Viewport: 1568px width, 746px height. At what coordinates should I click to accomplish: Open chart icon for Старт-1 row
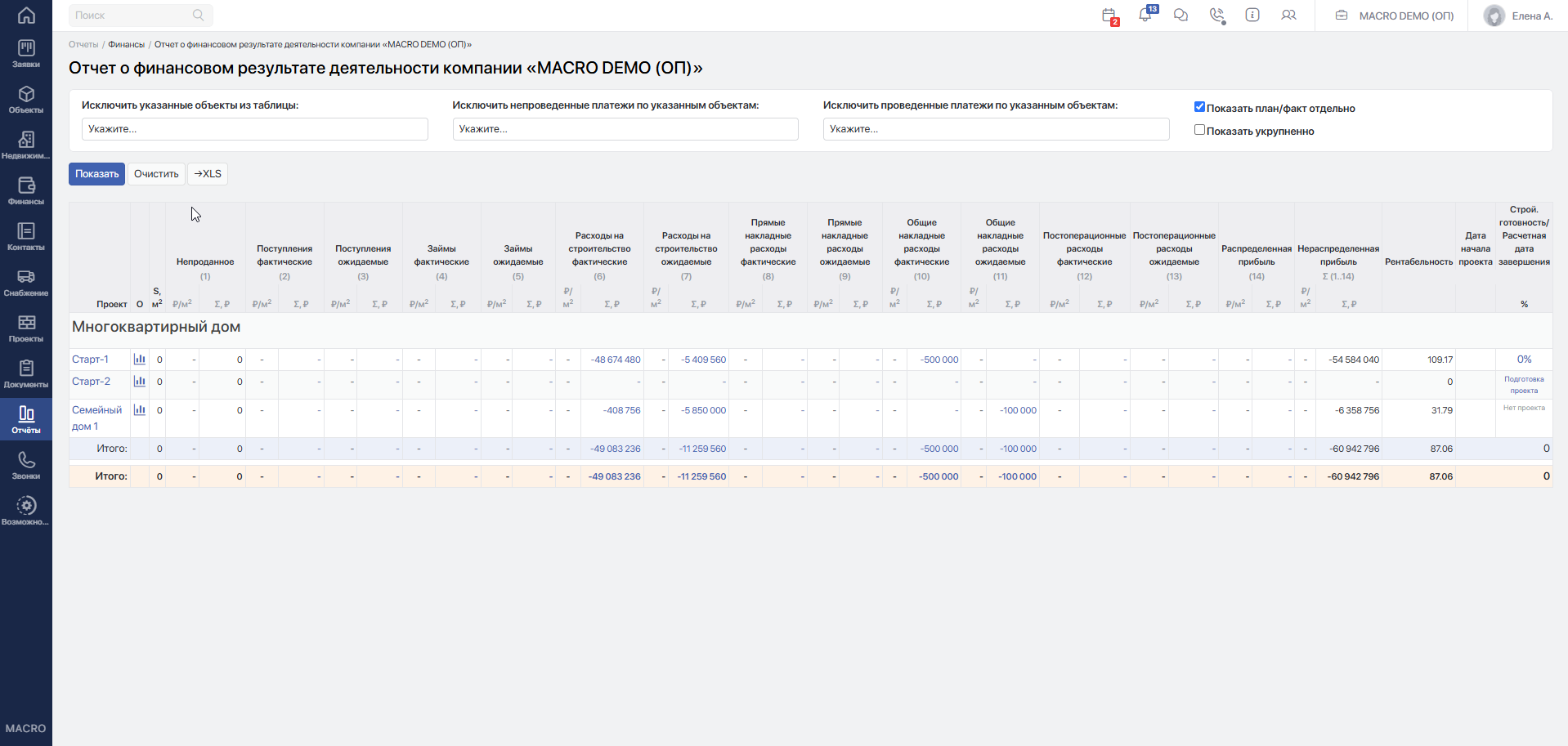tap(140, 360)
